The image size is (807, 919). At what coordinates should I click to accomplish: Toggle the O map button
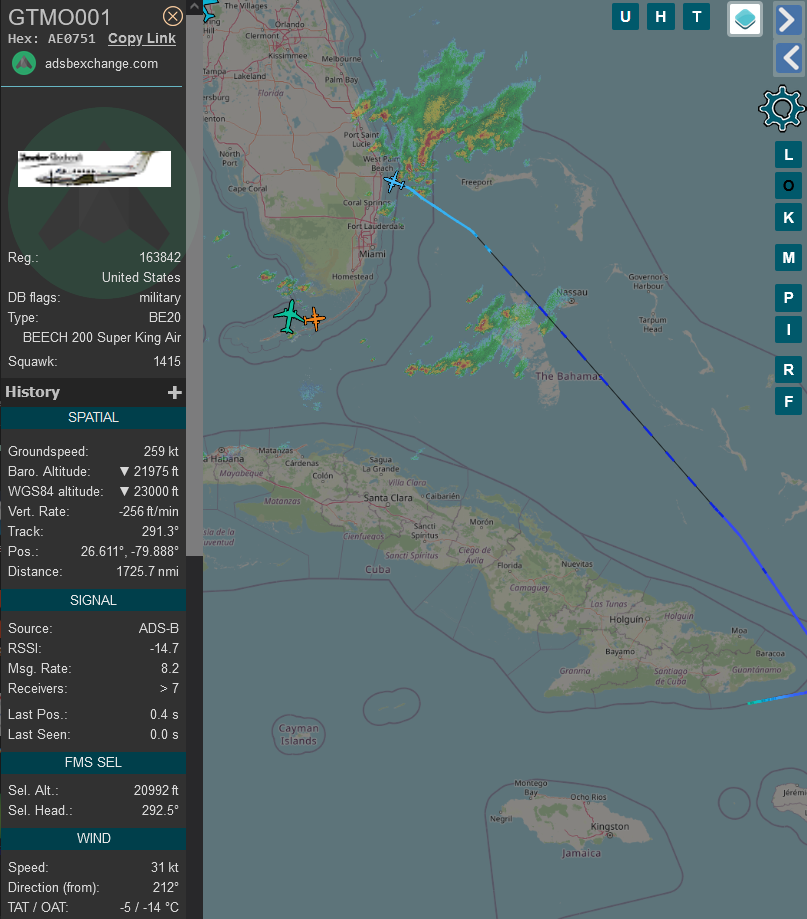pyautogui.click(x=788, y=186)
